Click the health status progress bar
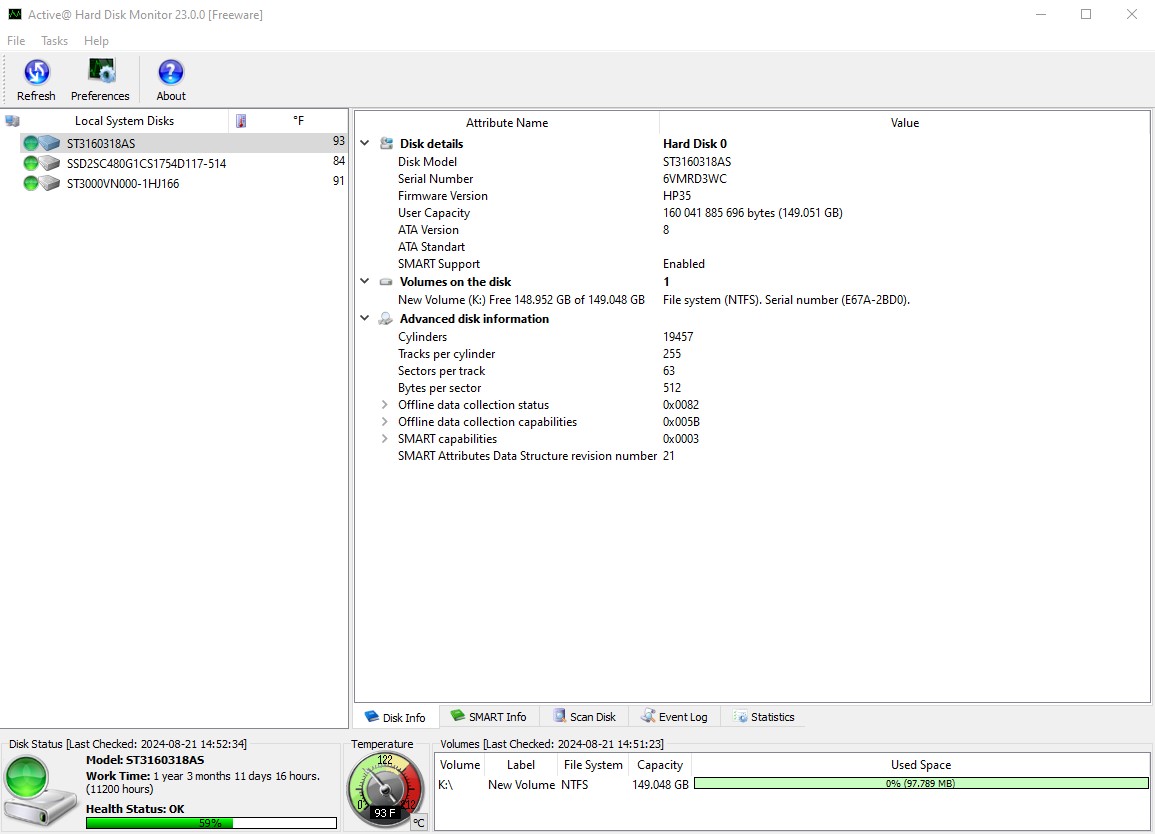1155x834 pixels. [x=211, y=823]
